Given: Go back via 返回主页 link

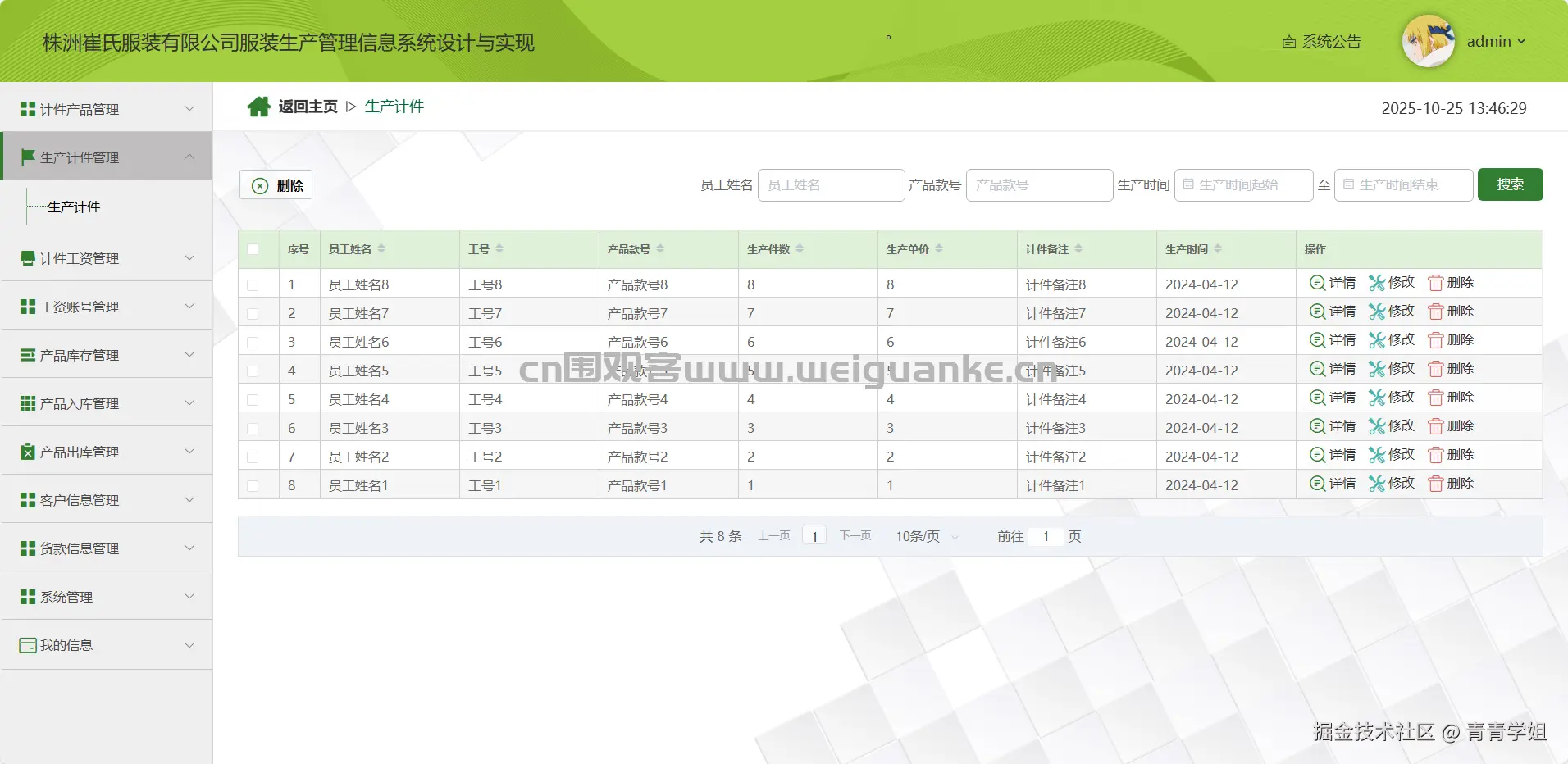Looking at the screenshot, I should click(x=308, y=107).
